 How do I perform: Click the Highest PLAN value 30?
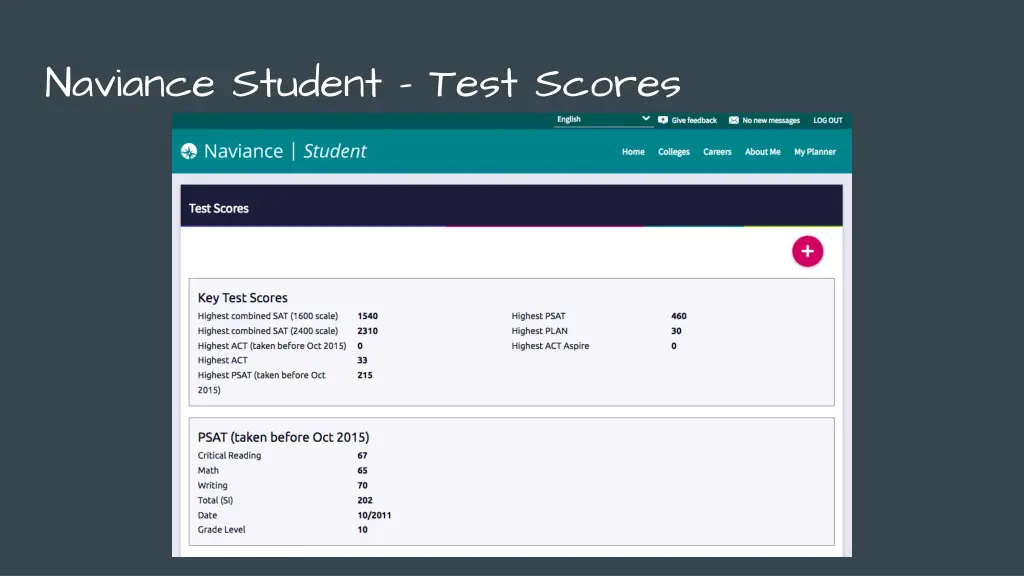(676, 331)
